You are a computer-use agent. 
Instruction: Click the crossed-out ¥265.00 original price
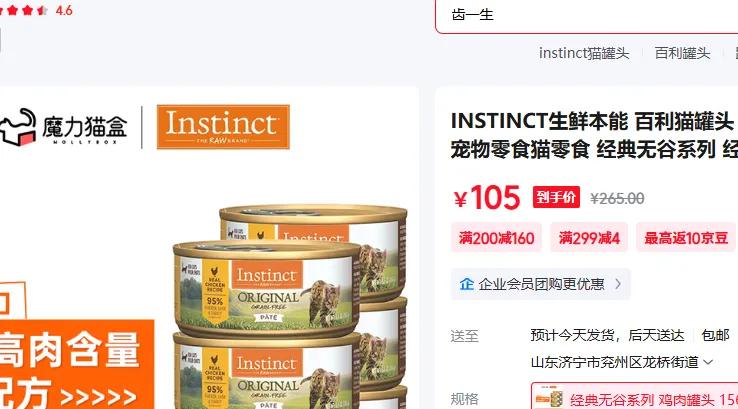point(617,198)
